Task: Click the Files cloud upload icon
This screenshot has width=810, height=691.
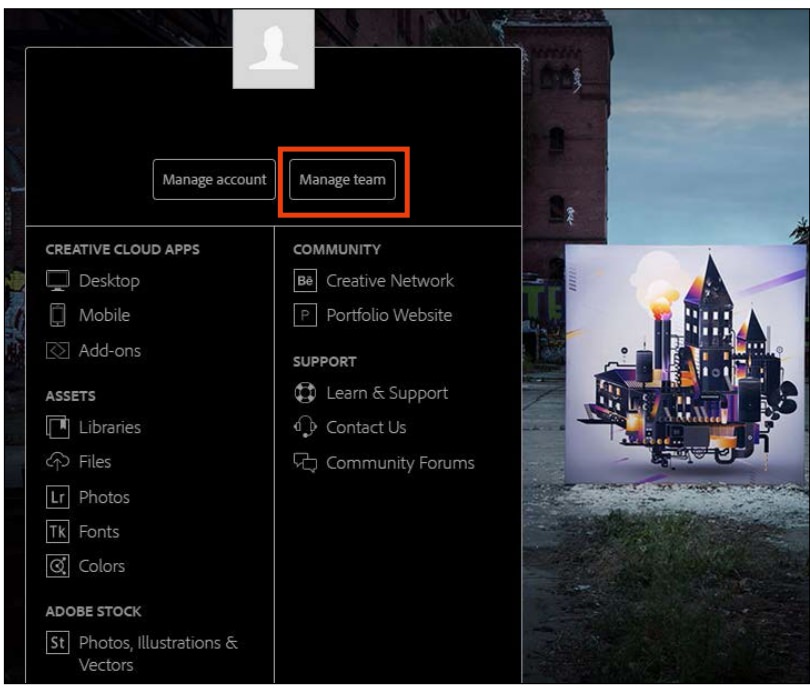Action: (57, 461)
